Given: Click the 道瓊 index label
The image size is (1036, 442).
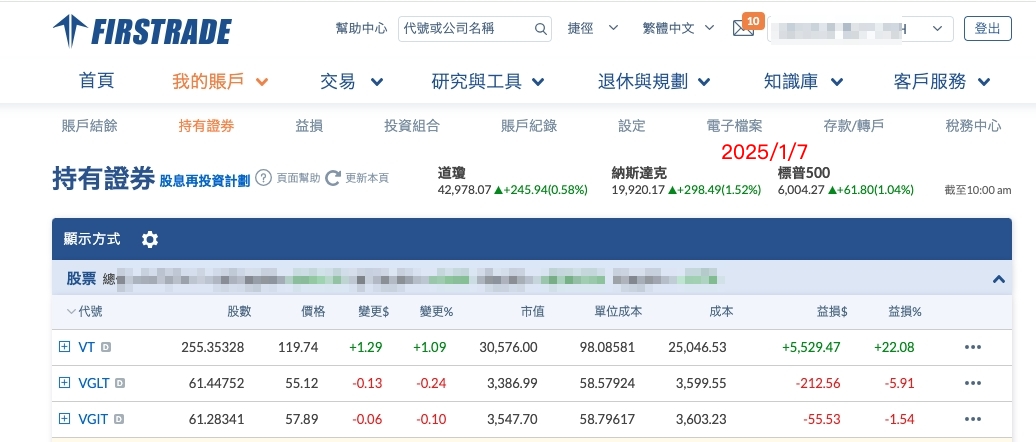Looking at the screenshot, I should (x=451, y=173).
